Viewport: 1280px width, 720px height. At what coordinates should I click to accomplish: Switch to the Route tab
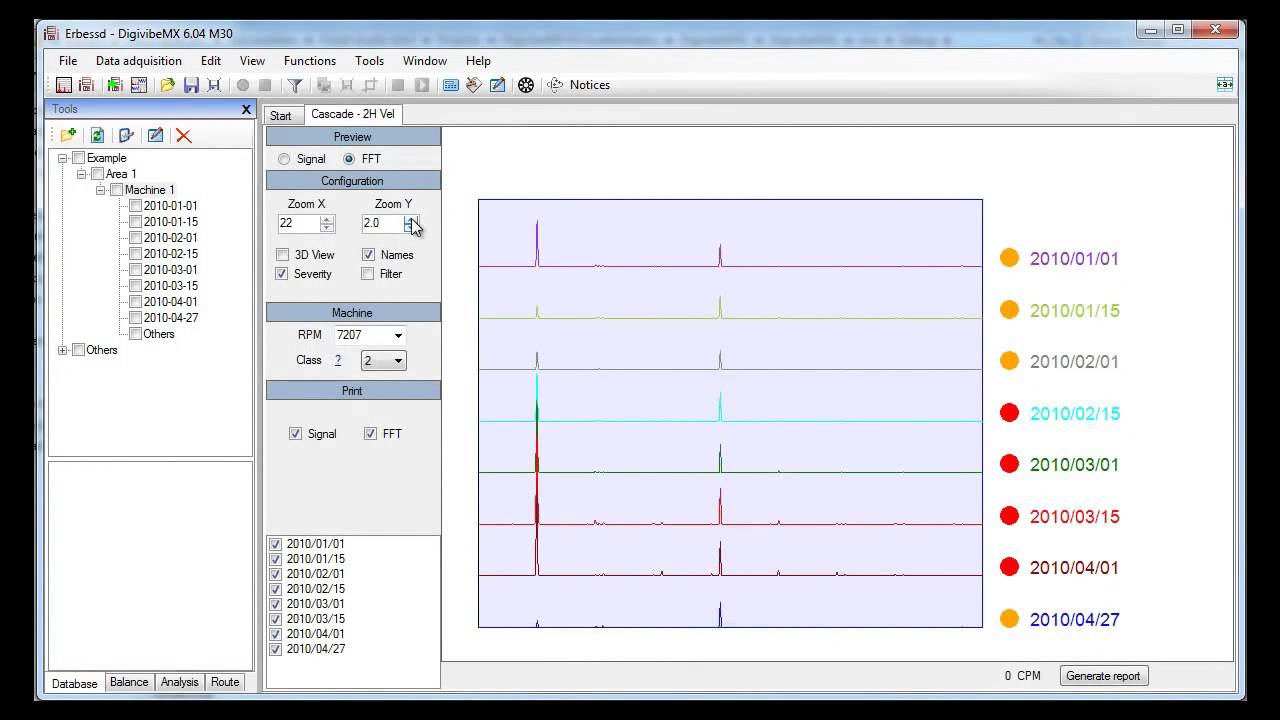[x=225, y=682]
